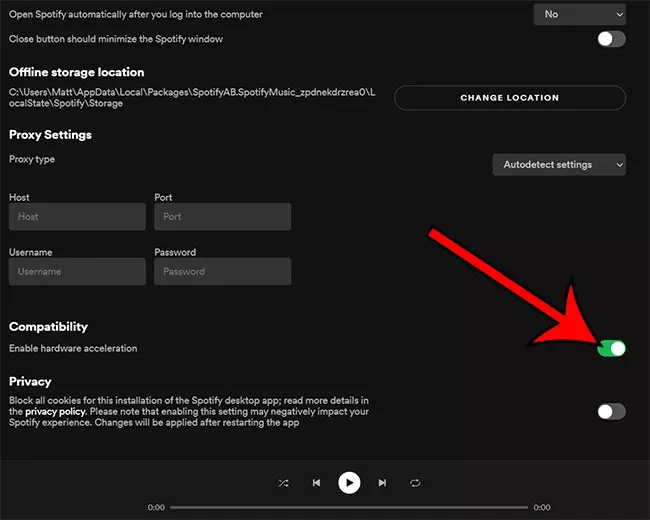Click the CHANGE LOCATION button
This screenshot has width=650, height=520.
click(509, 98)
